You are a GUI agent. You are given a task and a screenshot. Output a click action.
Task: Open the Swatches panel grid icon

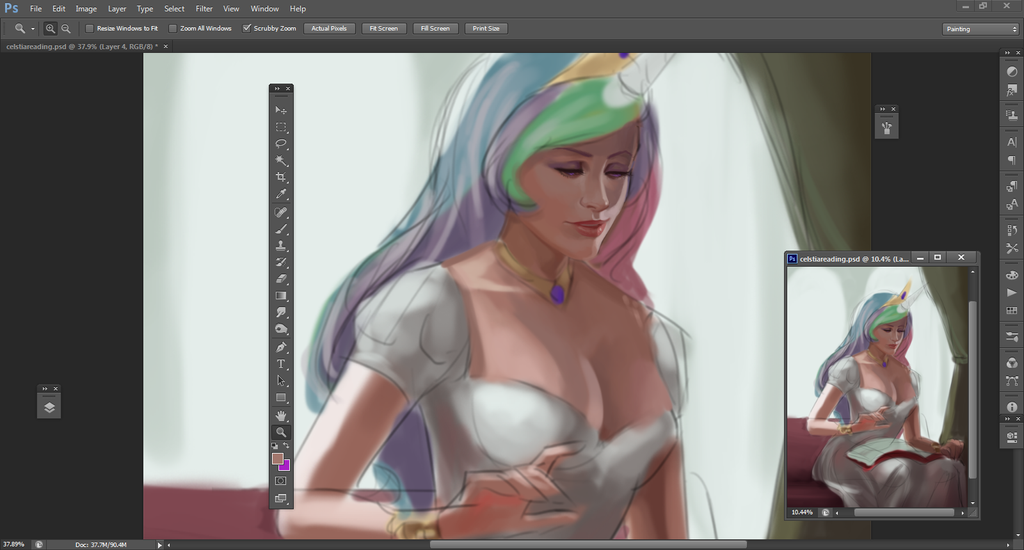(1012, 311)
